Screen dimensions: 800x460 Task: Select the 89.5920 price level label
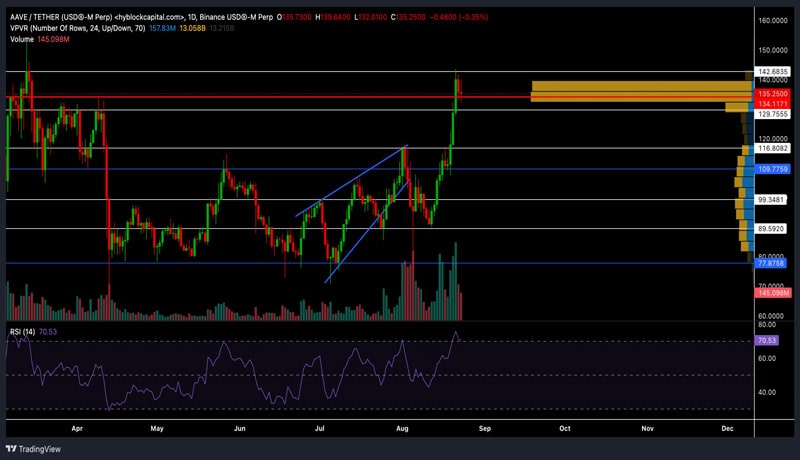click(x=775, y=229)
